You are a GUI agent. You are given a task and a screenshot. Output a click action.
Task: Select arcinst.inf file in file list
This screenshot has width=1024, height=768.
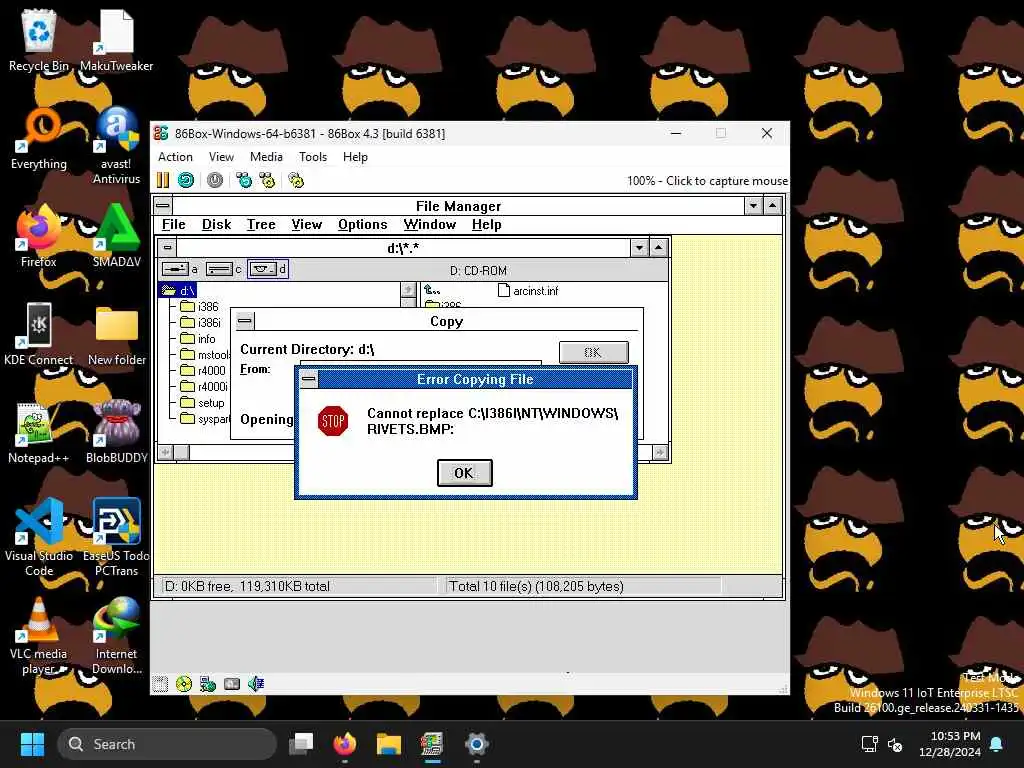click(528, 291)
